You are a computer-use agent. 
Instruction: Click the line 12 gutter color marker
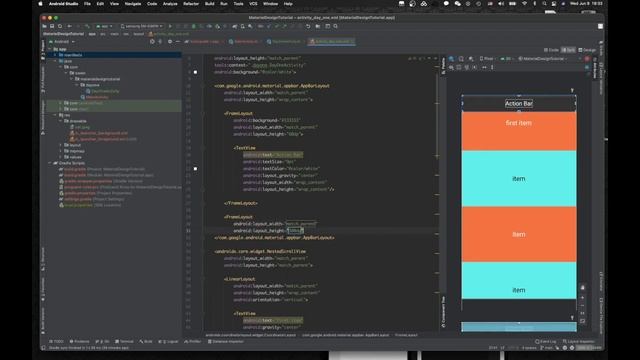(195, 72)
